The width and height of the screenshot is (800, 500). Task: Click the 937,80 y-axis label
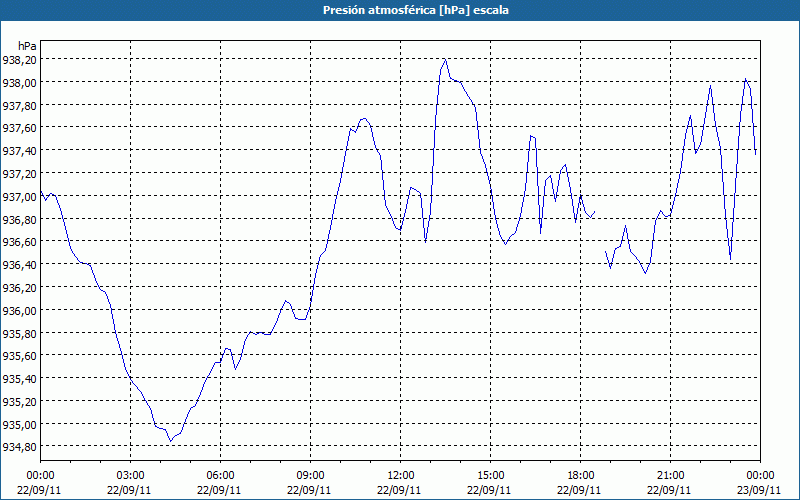pos(19,106)
